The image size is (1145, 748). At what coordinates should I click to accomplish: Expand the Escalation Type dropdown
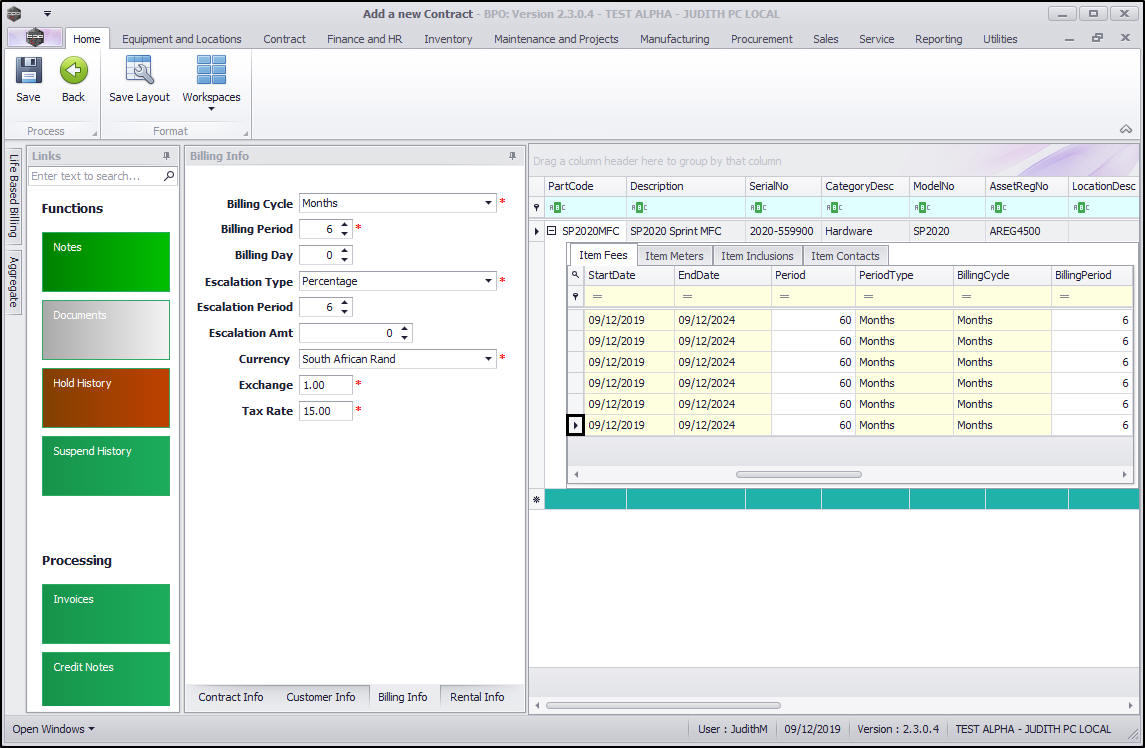click(489, 281)
